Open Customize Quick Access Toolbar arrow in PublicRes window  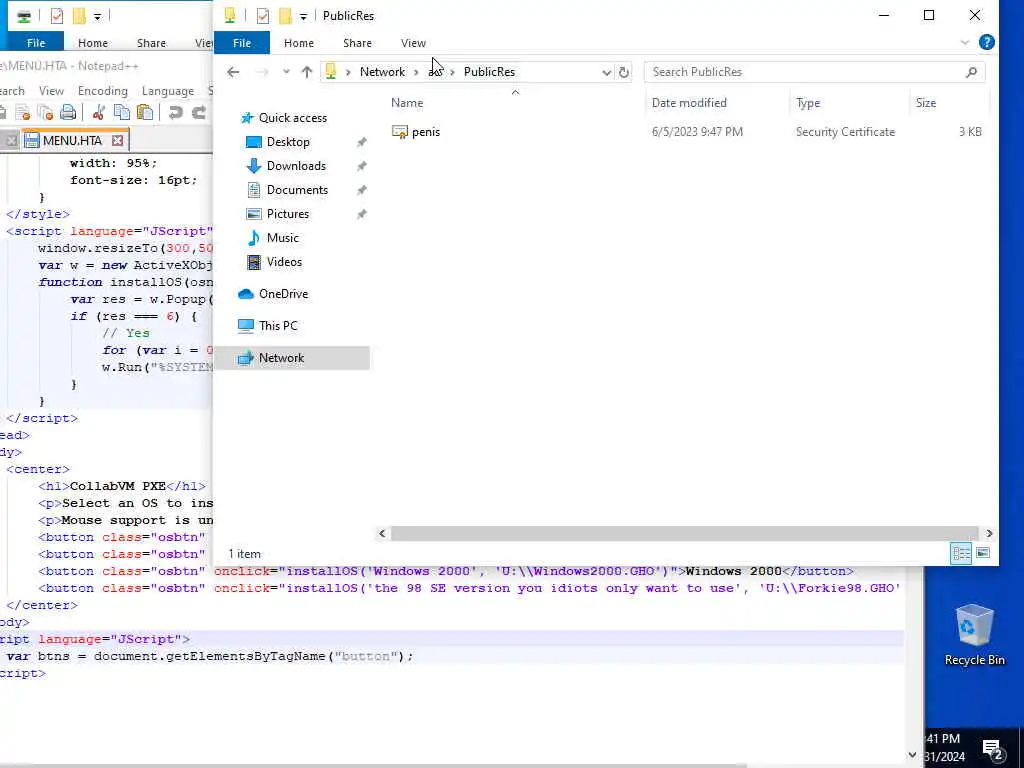tap(303, 16)
